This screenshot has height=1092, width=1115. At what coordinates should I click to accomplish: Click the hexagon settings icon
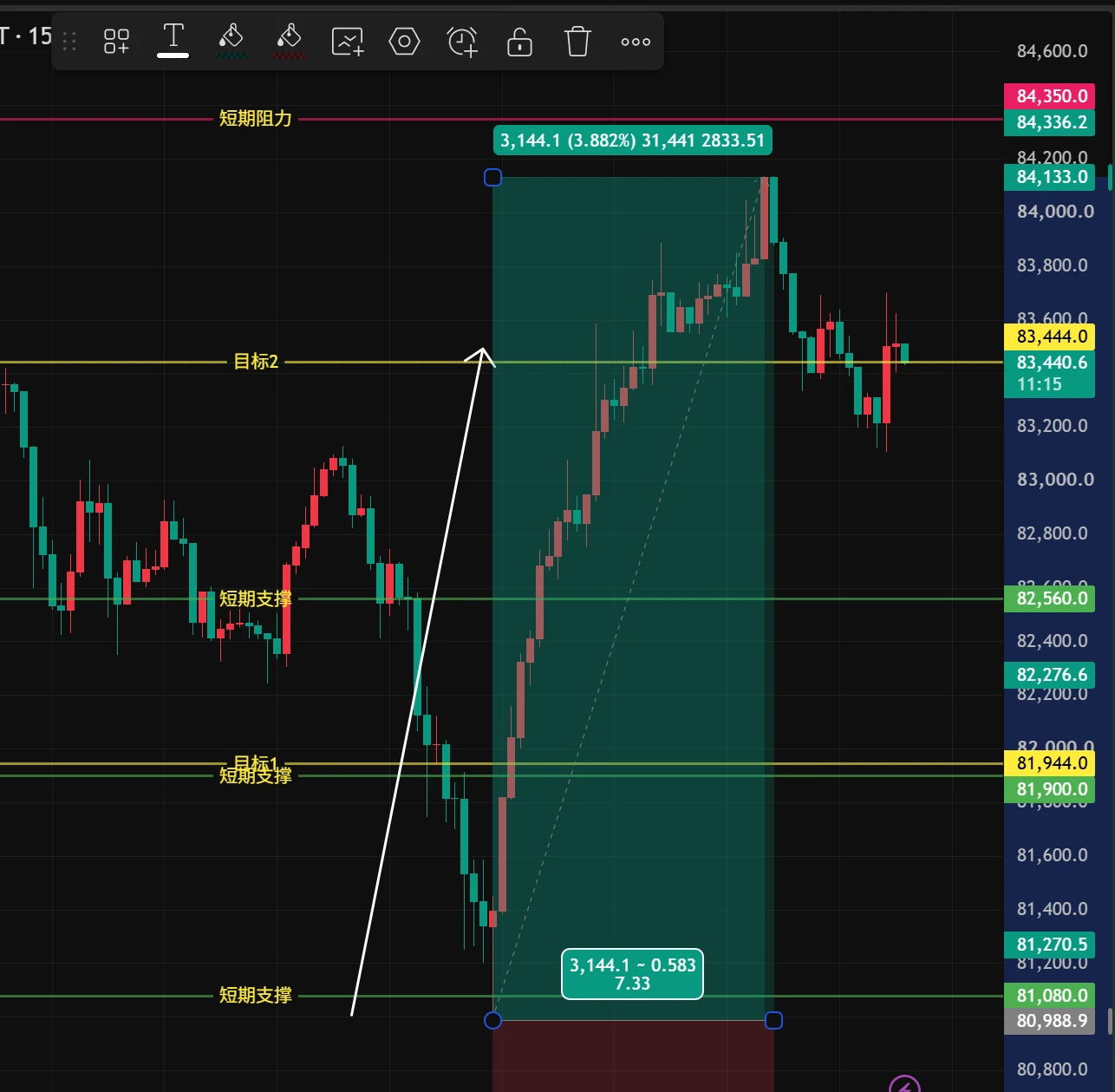pyautogui.click(x=404, y=41)
